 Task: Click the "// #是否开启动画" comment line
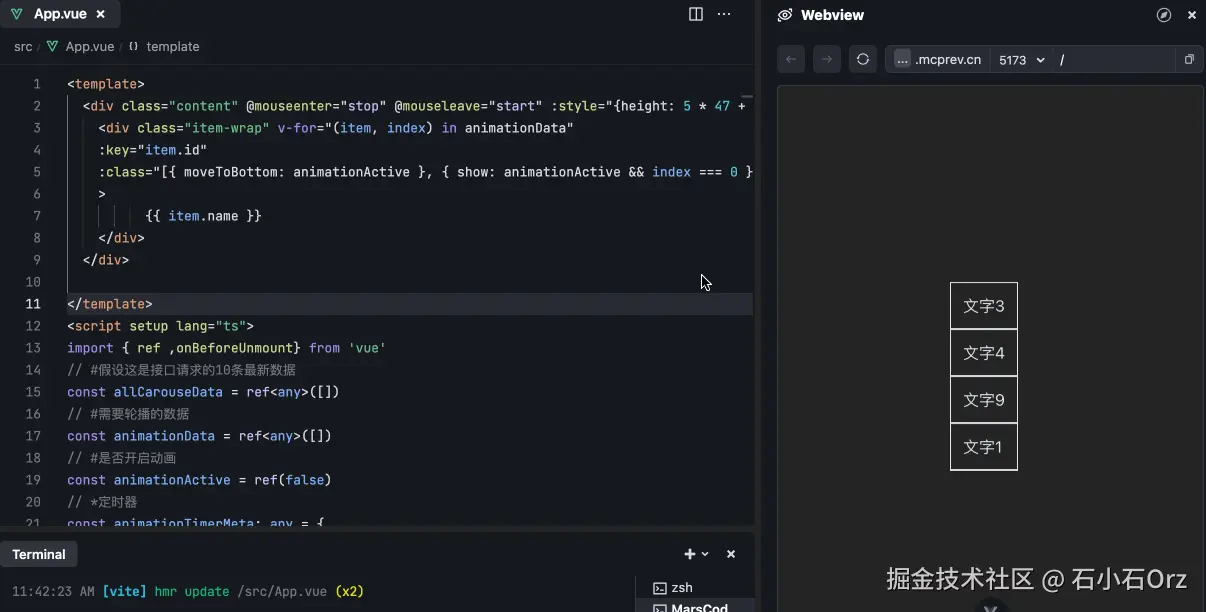point(121,458)
